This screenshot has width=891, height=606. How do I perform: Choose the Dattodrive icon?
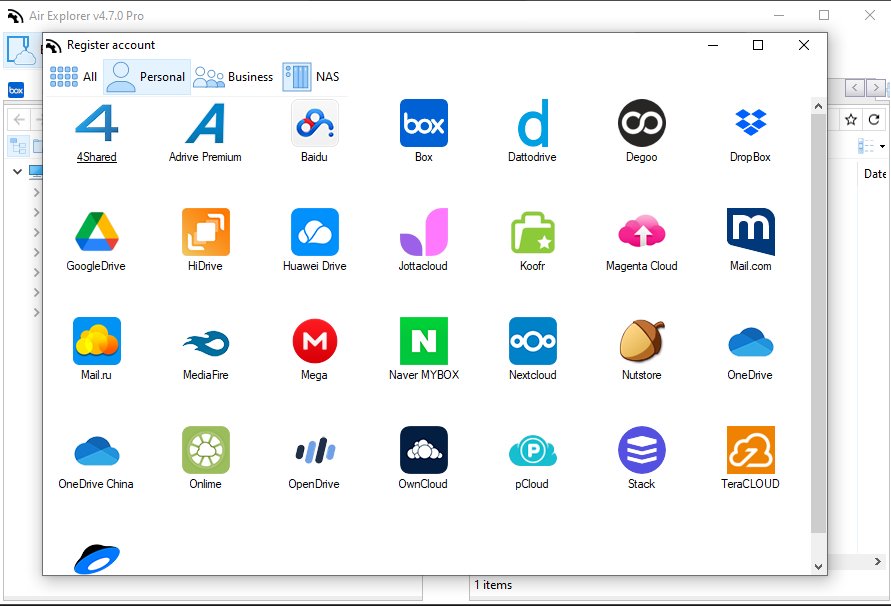(533, 123)
